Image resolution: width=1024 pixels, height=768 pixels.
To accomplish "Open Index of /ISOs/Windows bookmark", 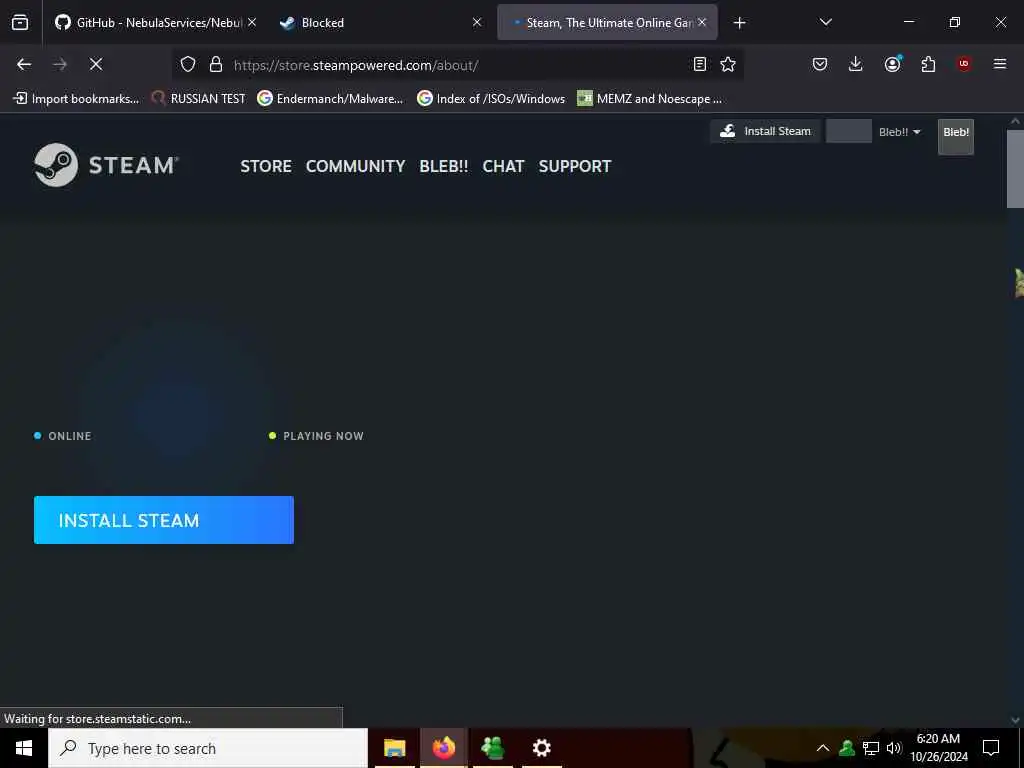I will 491,99.
